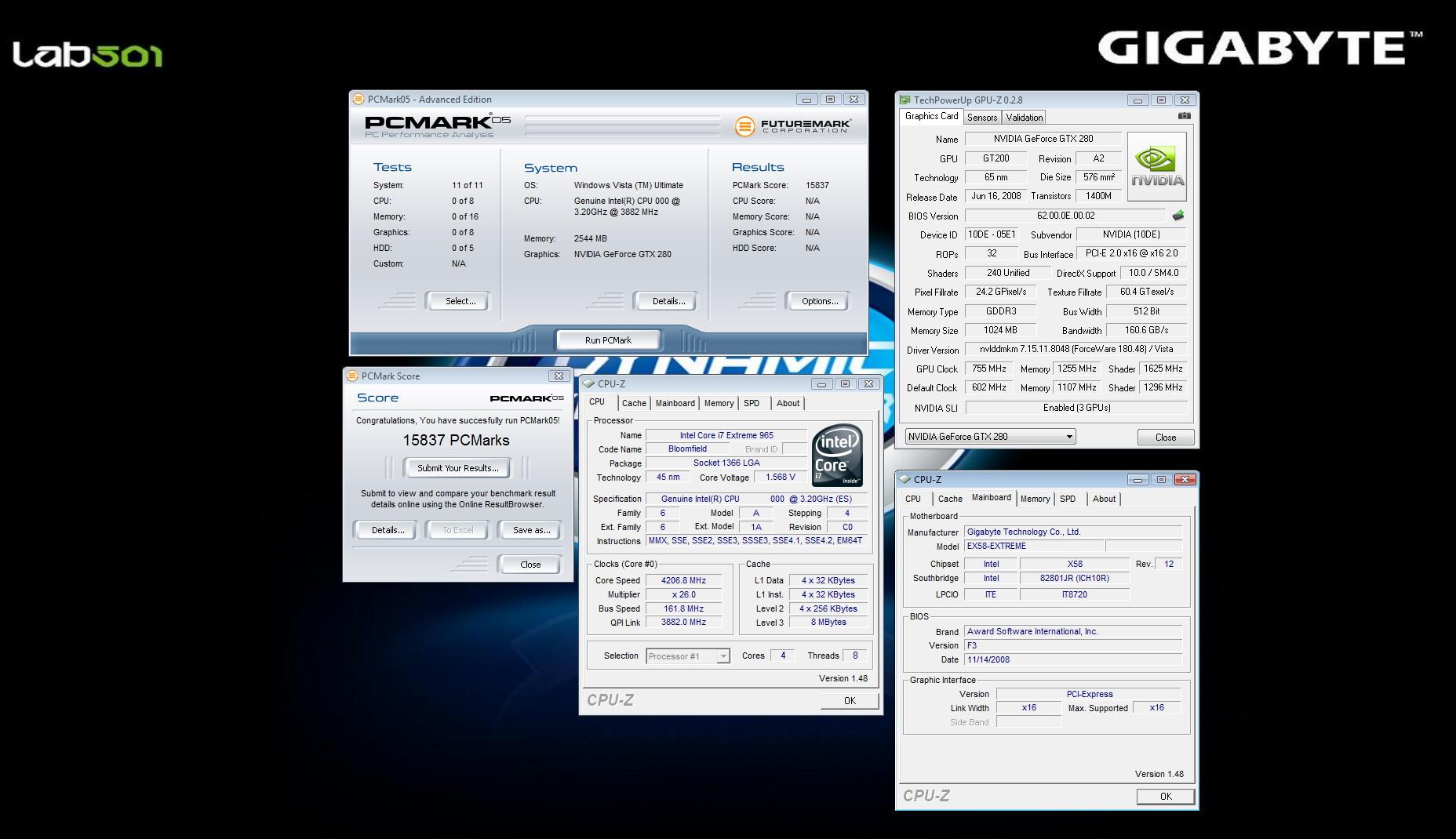Open the GPU selection dropdown in GPU-Z

click(x=990, y=437)
